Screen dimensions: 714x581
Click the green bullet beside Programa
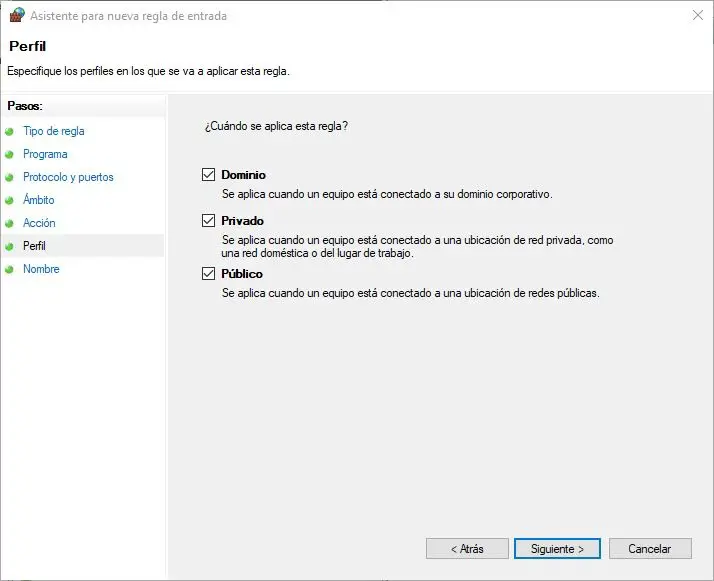(10, 154)
